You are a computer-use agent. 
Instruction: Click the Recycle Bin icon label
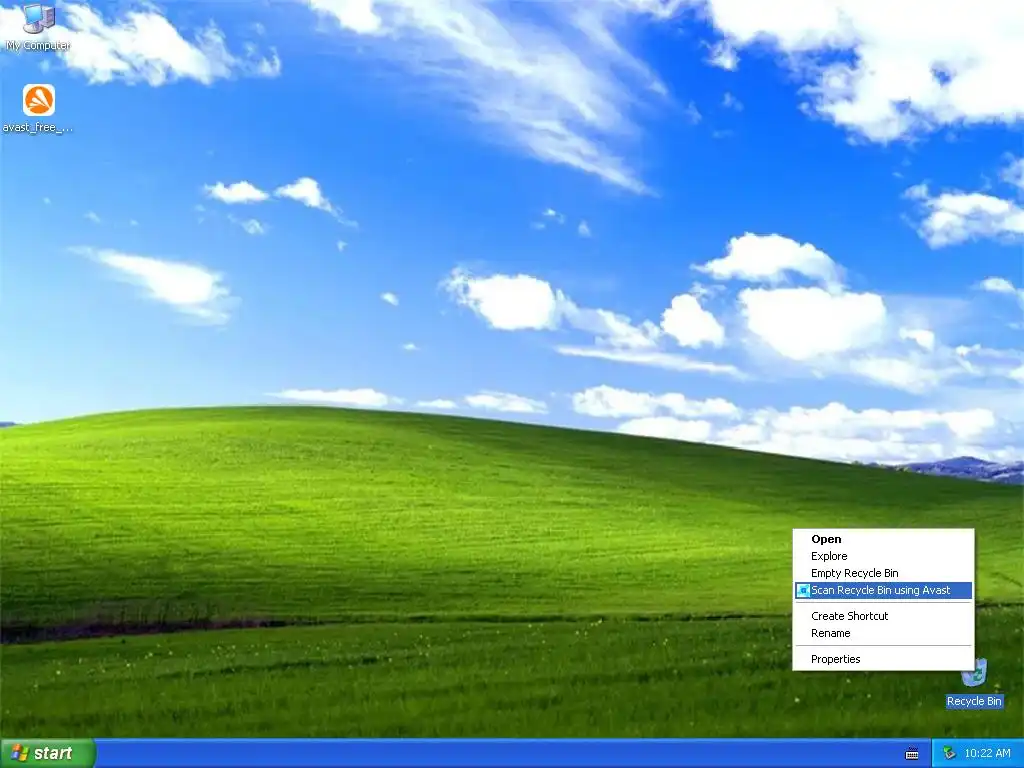974,701
